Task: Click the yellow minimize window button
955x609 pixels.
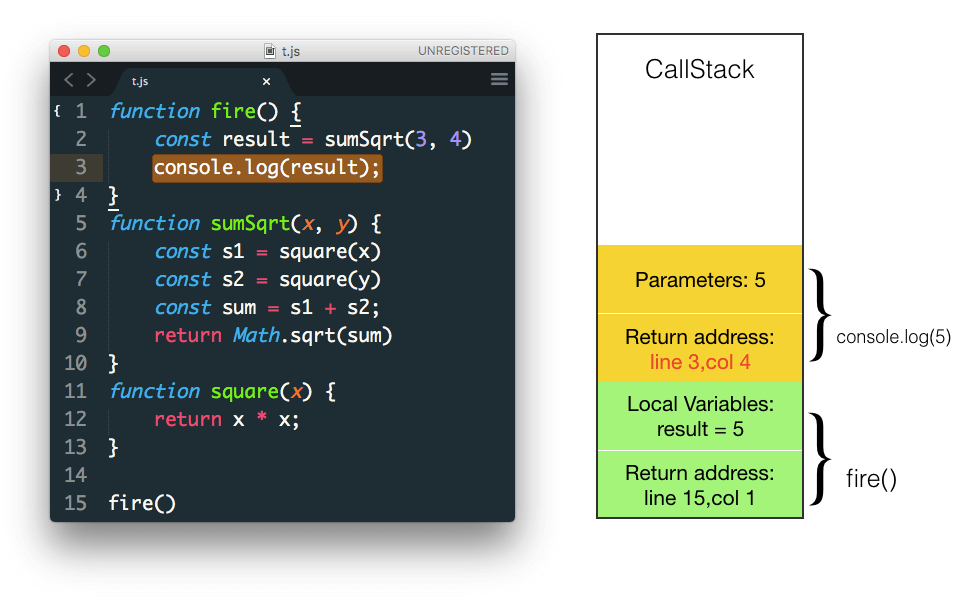Action: [x=84, y=51]
